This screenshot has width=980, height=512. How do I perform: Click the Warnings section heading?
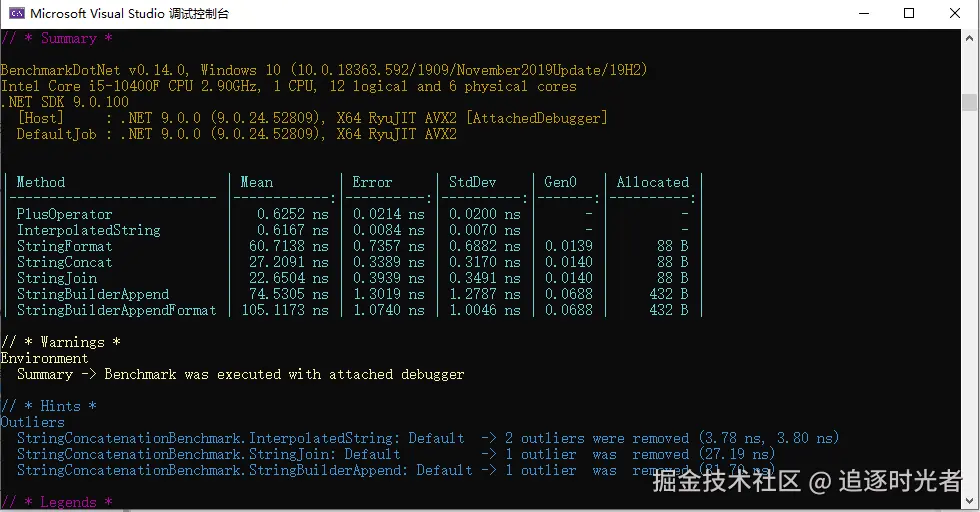(61, 342)
